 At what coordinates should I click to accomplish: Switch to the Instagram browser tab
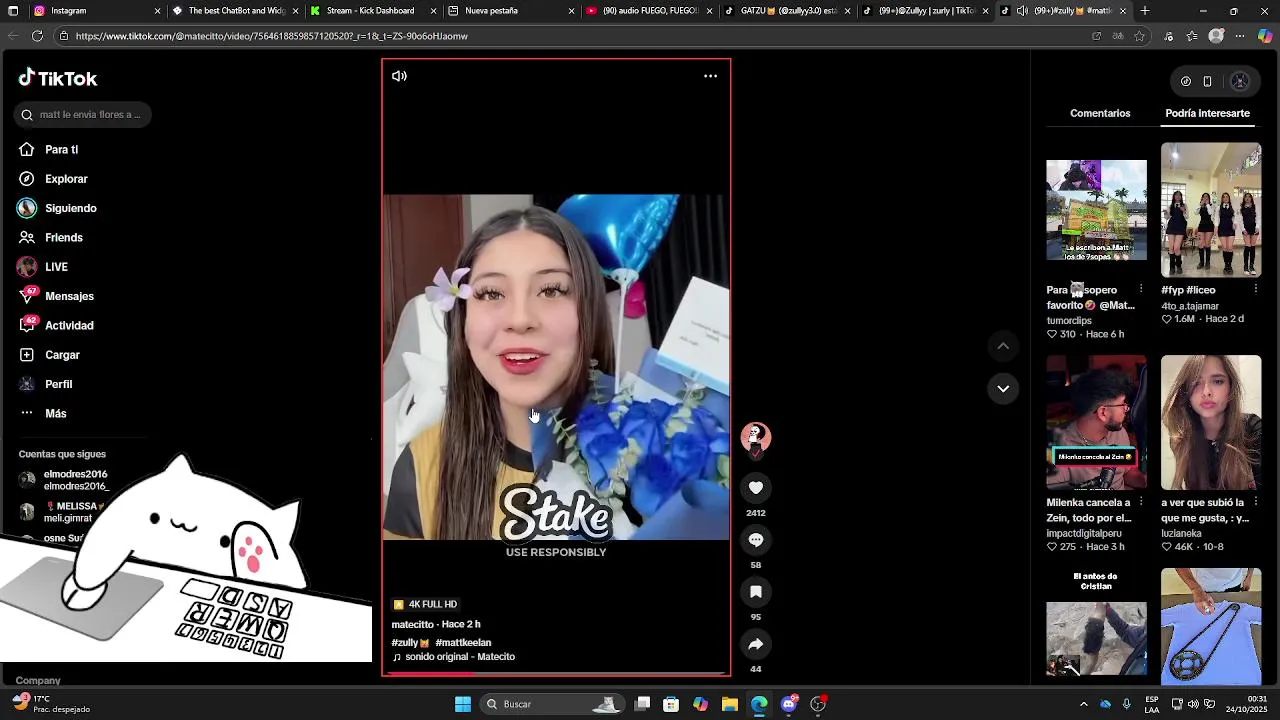click(90, 11)
